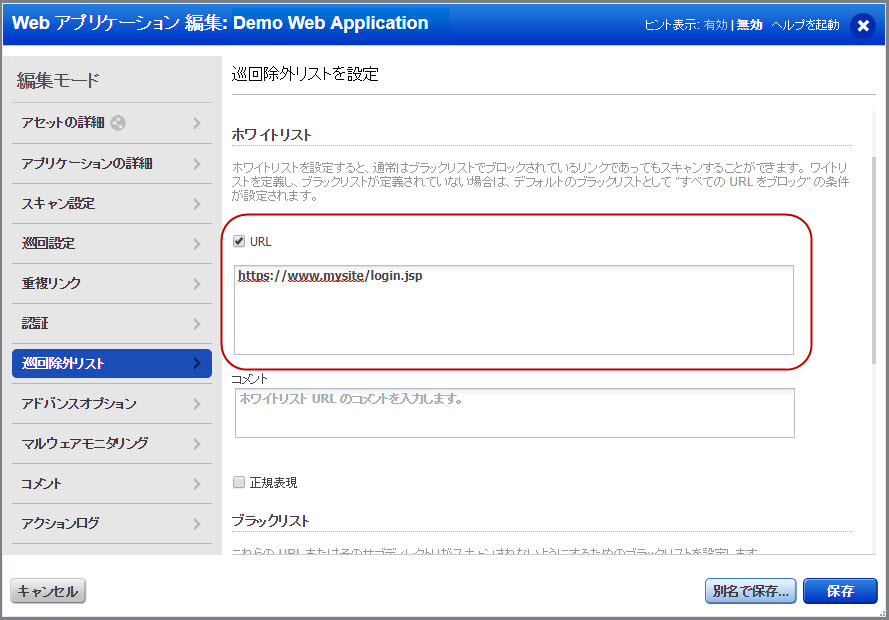This screenshot has width=889, height=620.
Task: Expand the 重複リンク chevron arrow
Action: click(197, 283)
